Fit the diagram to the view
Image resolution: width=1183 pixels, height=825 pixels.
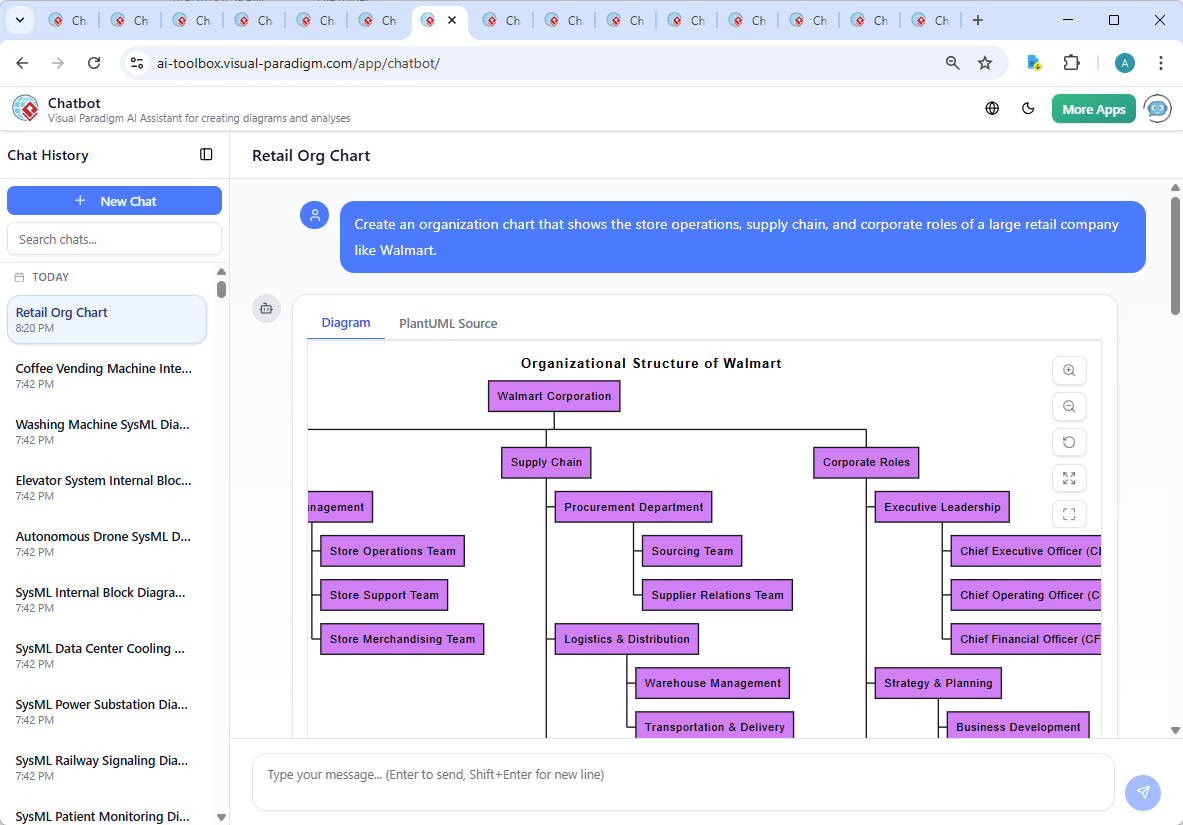click(1069, 478)
